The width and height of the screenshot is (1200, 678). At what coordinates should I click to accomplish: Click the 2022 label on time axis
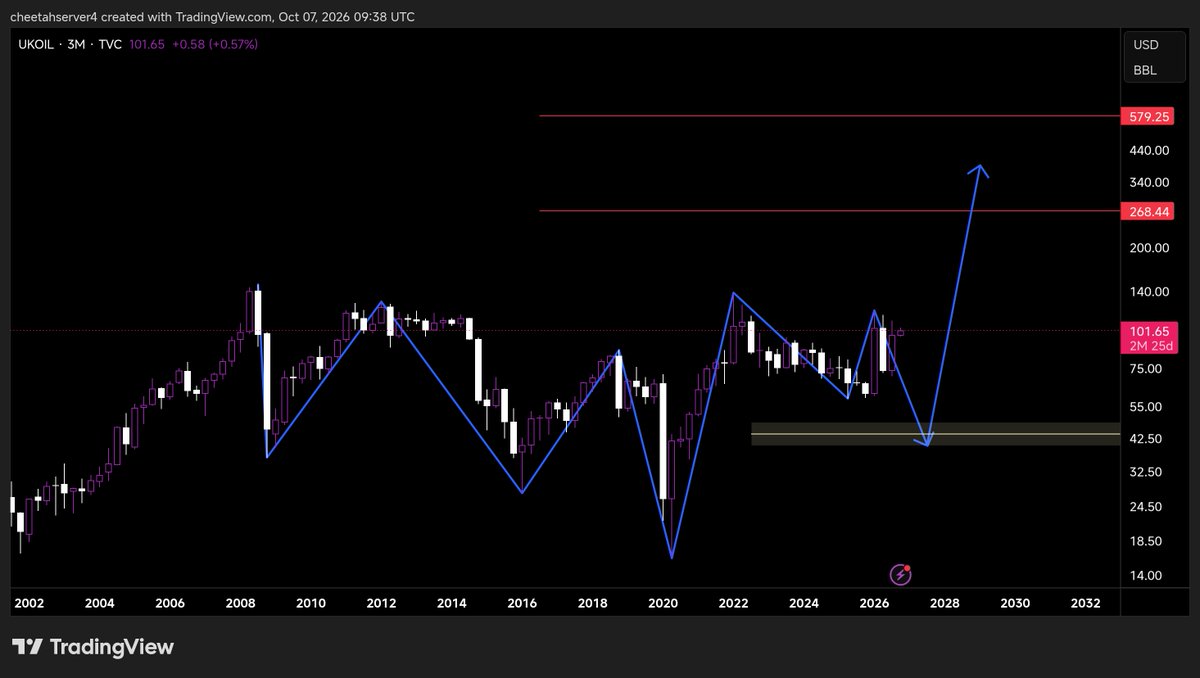(734, 604)
